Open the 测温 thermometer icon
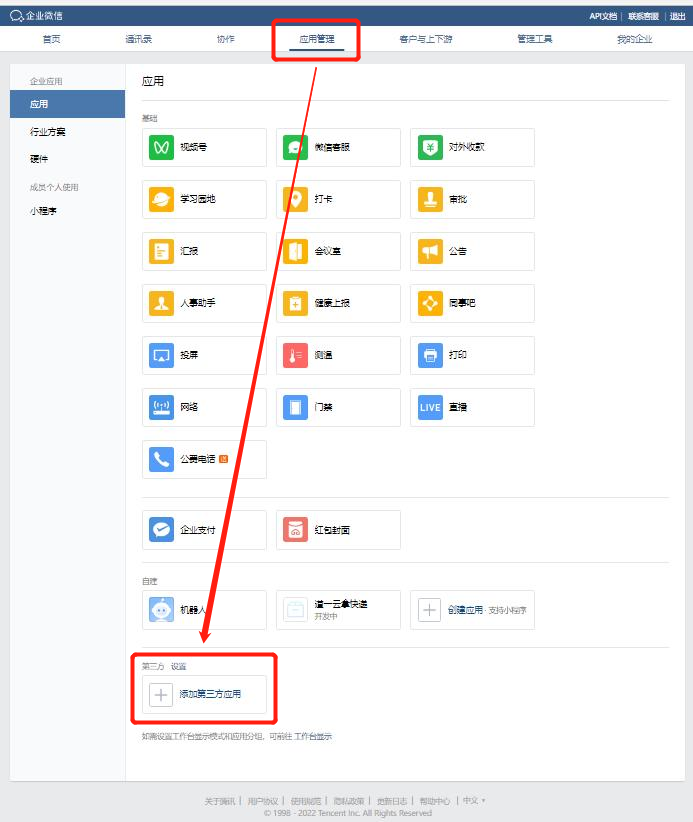Image resolution: width=693 pixels, height=822 pixels. 295,355
